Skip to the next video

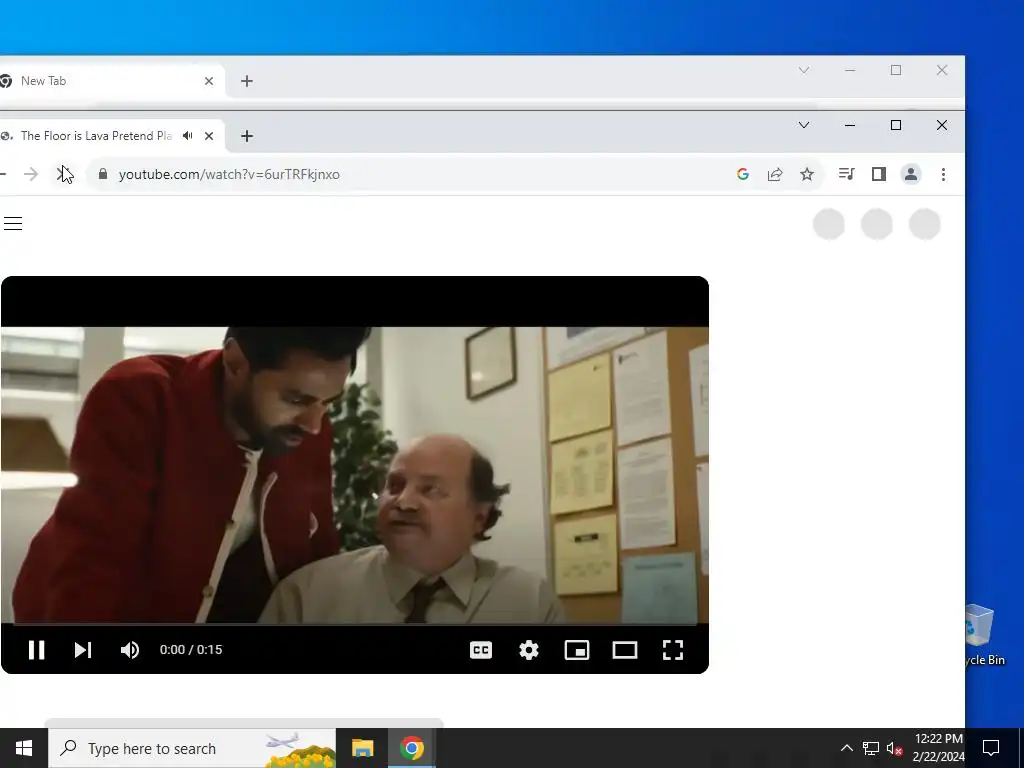point(83,650)
